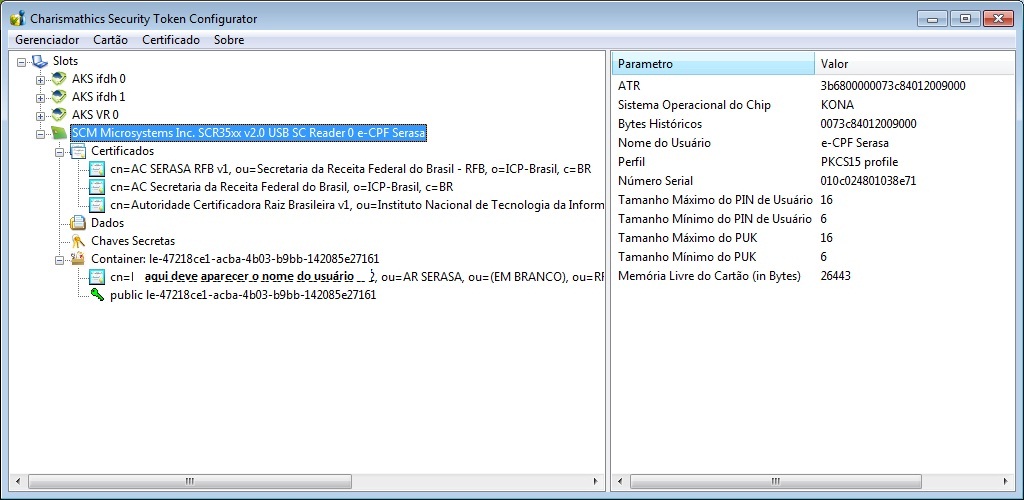Viewport: 1024px width, 500px height.
Task: Click the green public key icon
Action: pos(97,295)
